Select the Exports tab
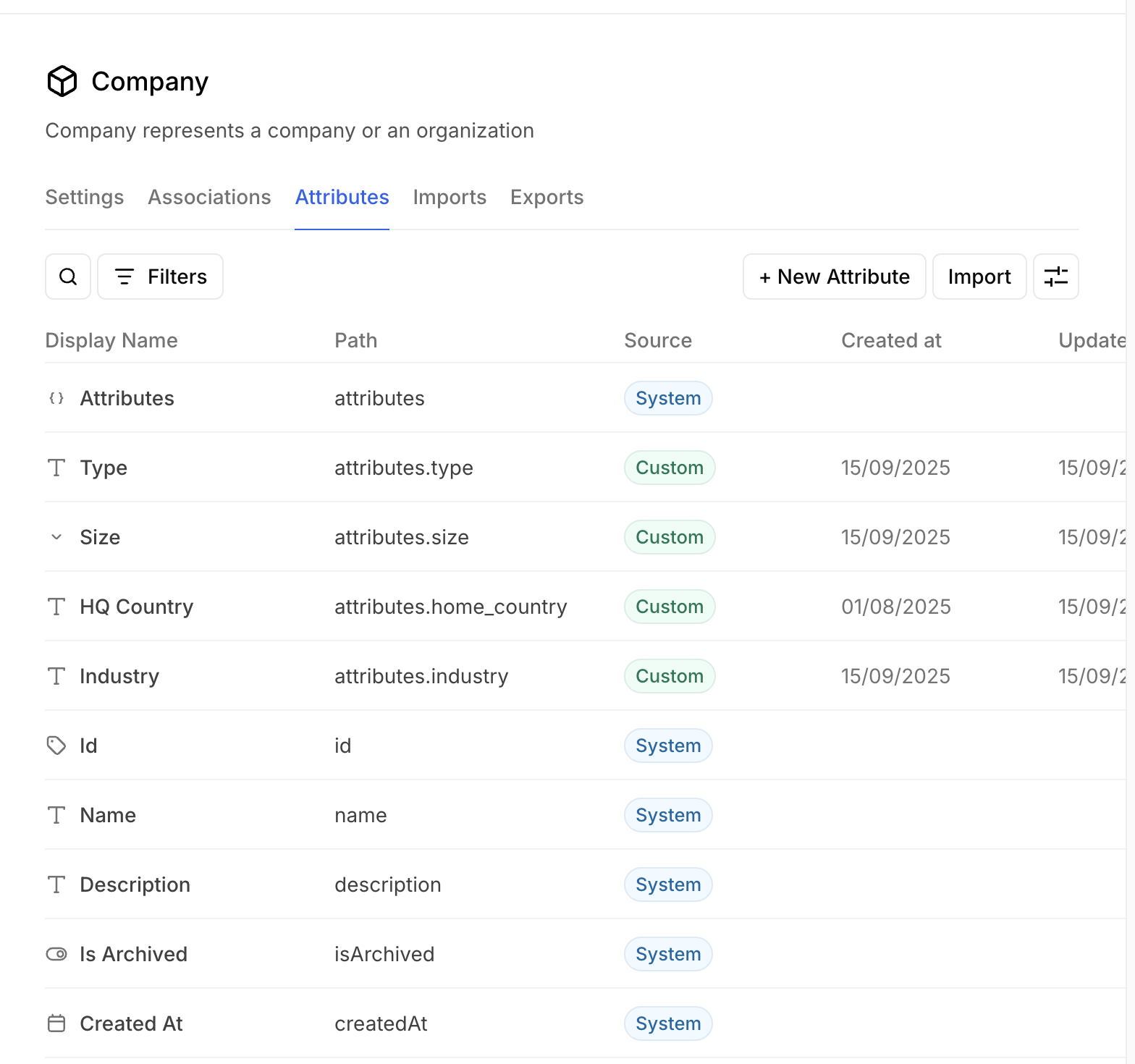The width and height of the screenshot is (1135, 1064). pyautogui.click(x=547, y=197)
